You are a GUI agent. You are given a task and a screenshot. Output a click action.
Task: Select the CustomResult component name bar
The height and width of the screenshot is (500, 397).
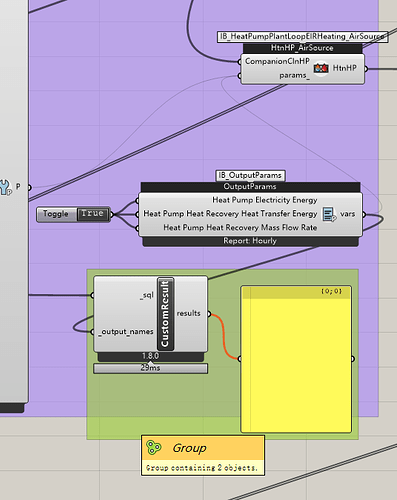165,314
